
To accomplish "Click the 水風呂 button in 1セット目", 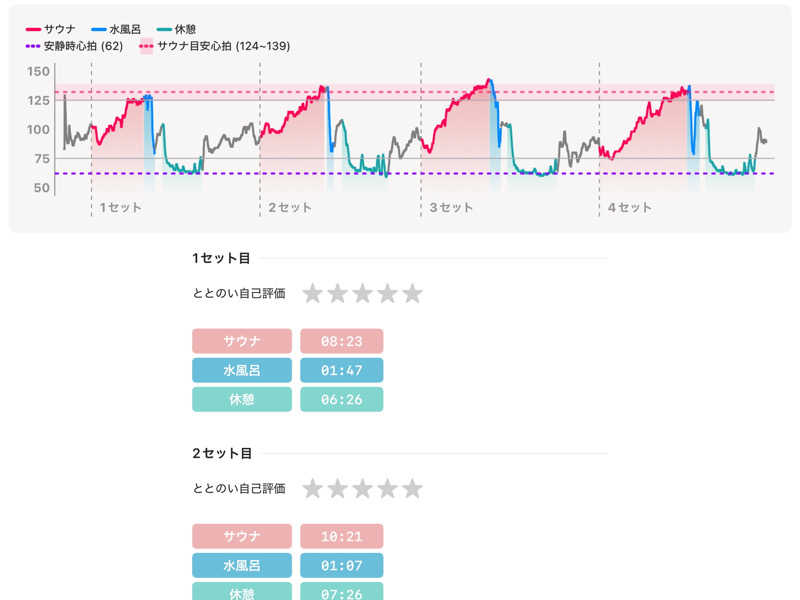I will [242, 370].
